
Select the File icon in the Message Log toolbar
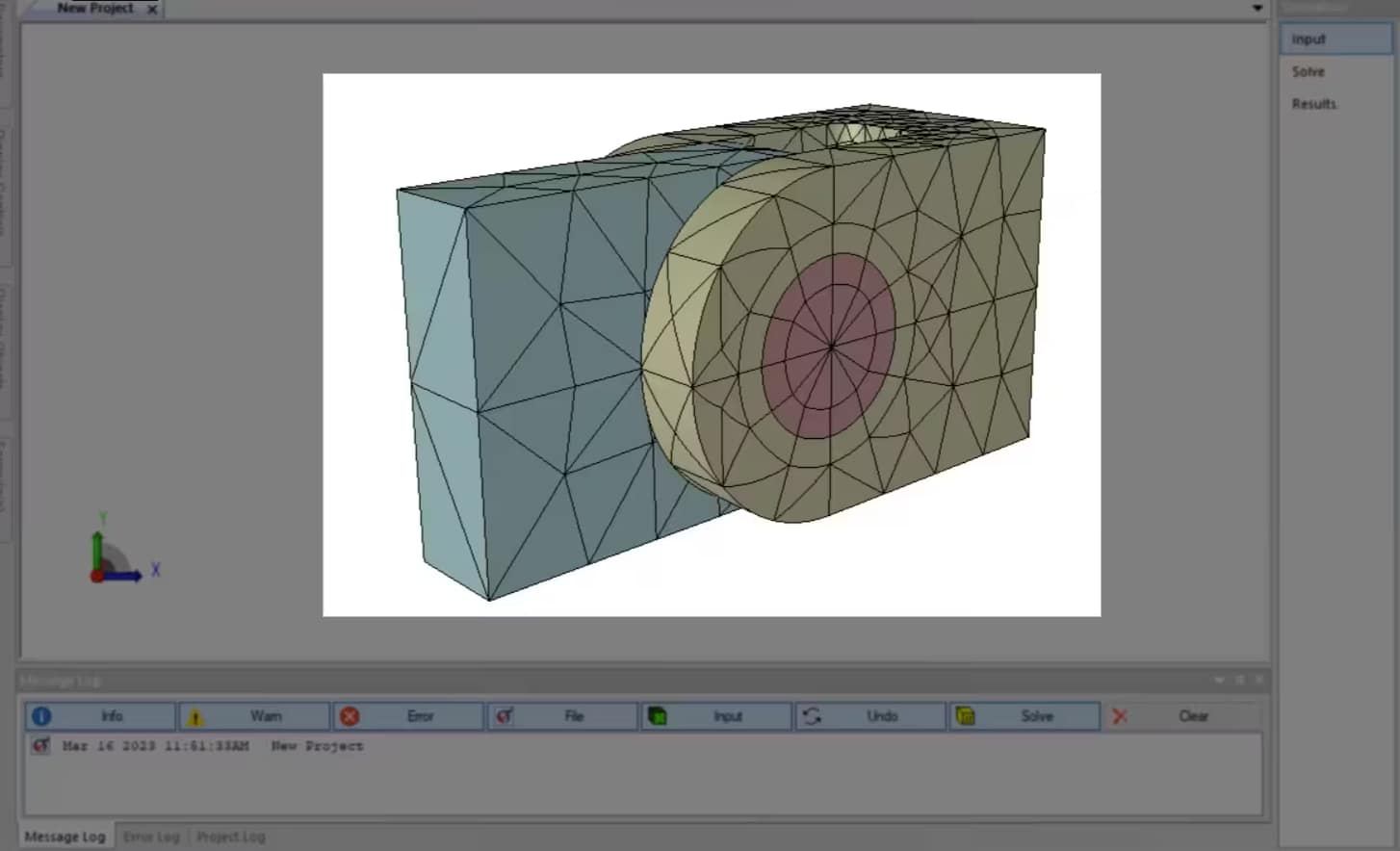click(x=506, y=716)
